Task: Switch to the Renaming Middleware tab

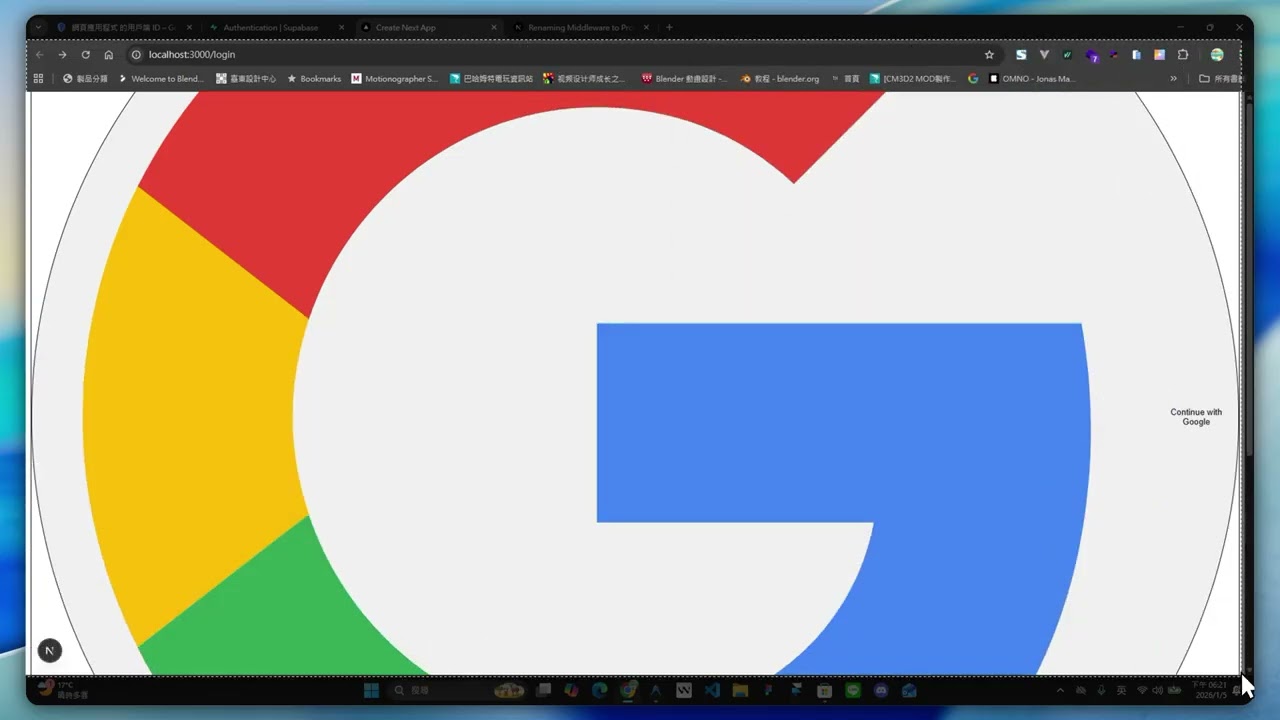Action: pos(580,27)
